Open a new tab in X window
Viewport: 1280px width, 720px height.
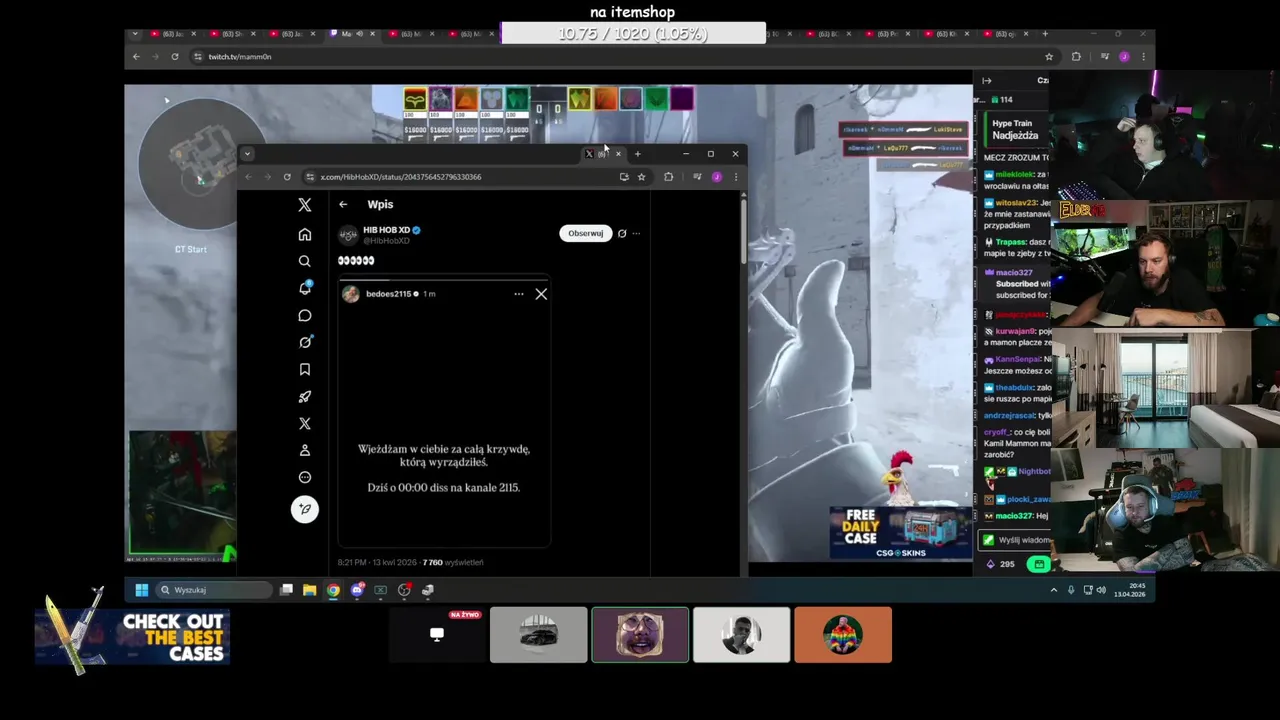637,154
